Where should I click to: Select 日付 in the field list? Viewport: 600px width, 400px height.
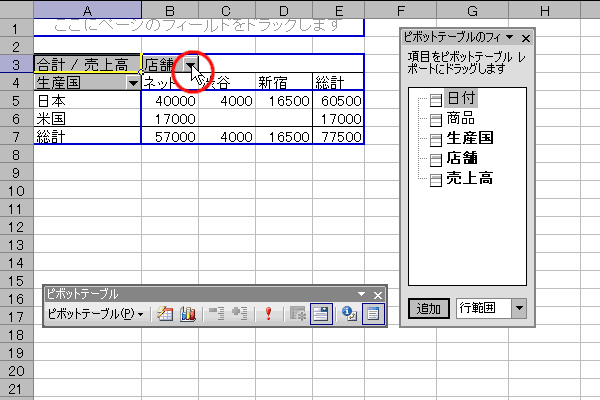tap(461, 98)
